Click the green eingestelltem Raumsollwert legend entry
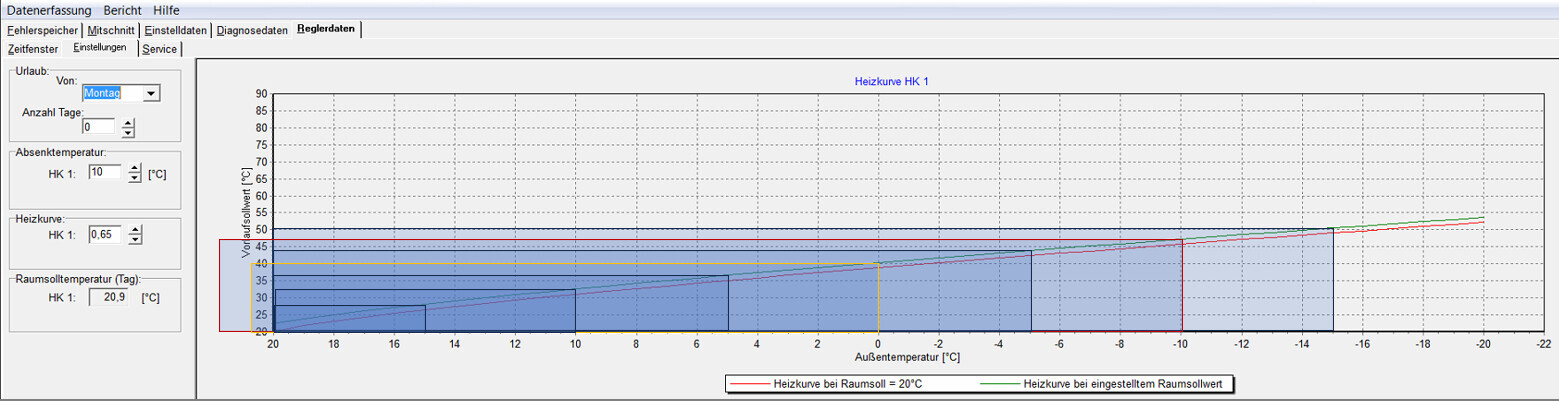 coord(1112,383)
